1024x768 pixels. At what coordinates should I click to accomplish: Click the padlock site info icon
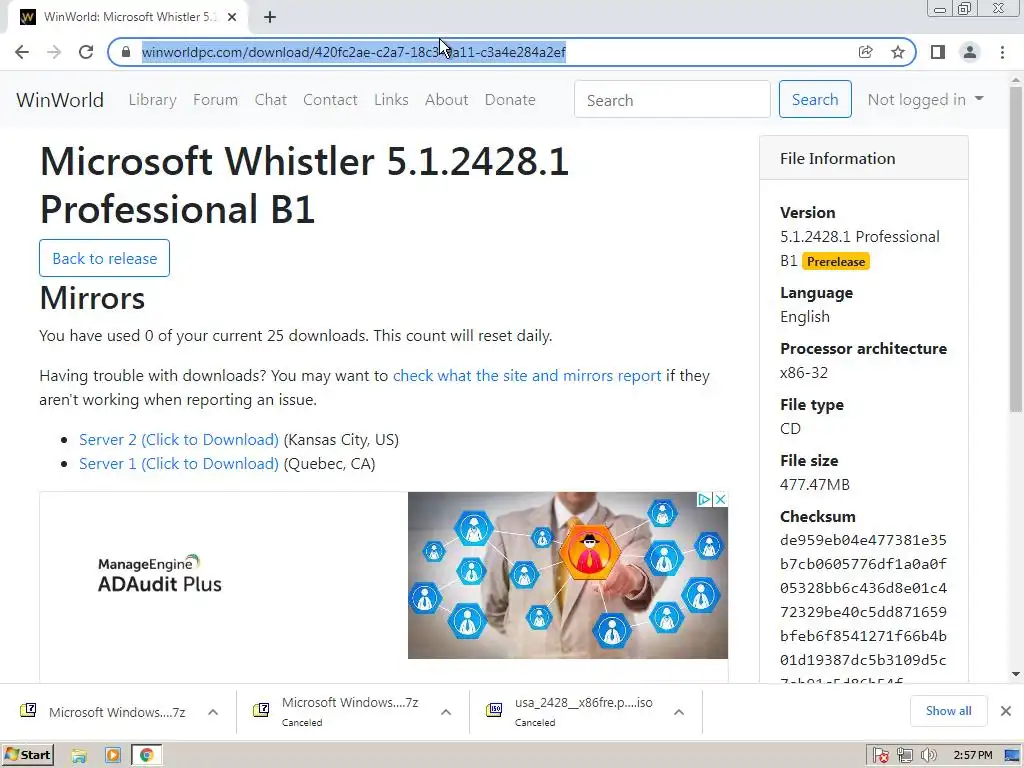pyautogui.click(x=126, y=52)
